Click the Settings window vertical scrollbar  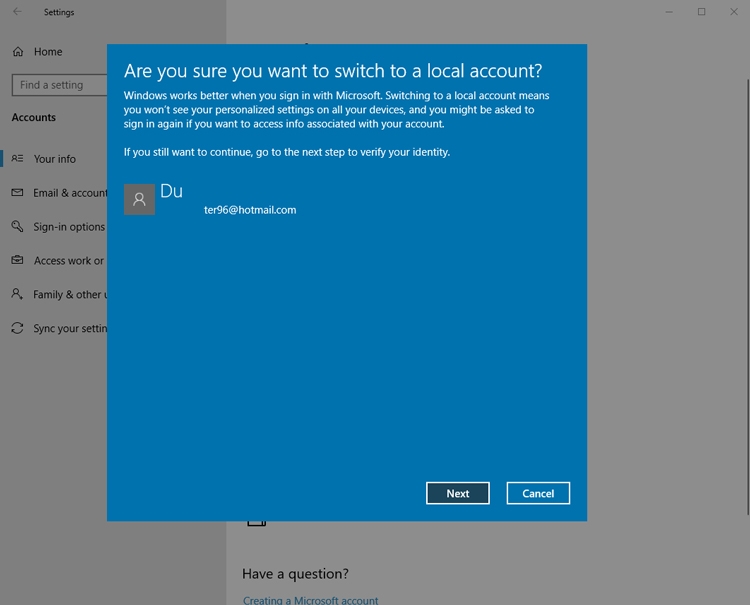point(748,297)
